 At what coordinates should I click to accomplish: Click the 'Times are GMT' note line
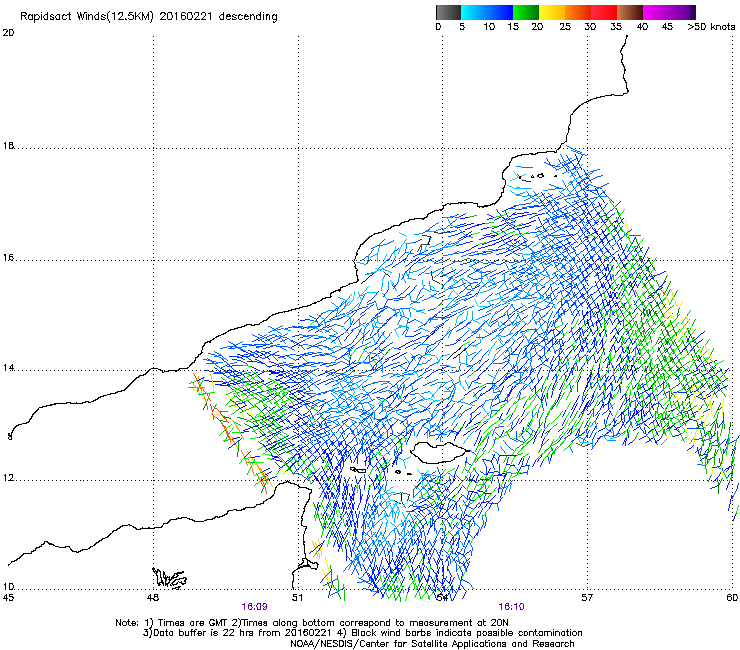[x=312, y=623]
